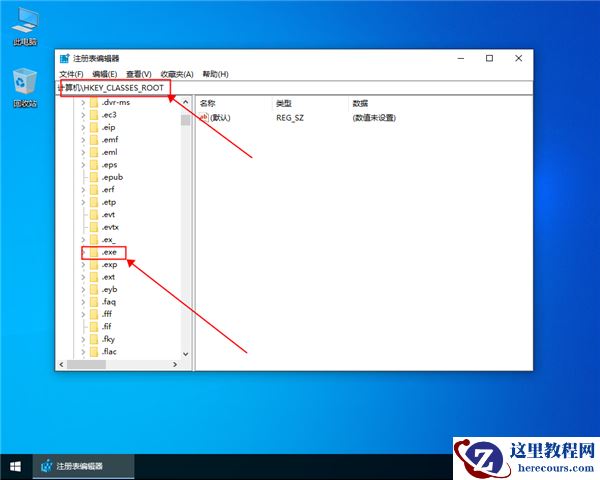The image size is (600, 480).
Task: Click the tree scroll down arrow
Action: click(186, 354)
